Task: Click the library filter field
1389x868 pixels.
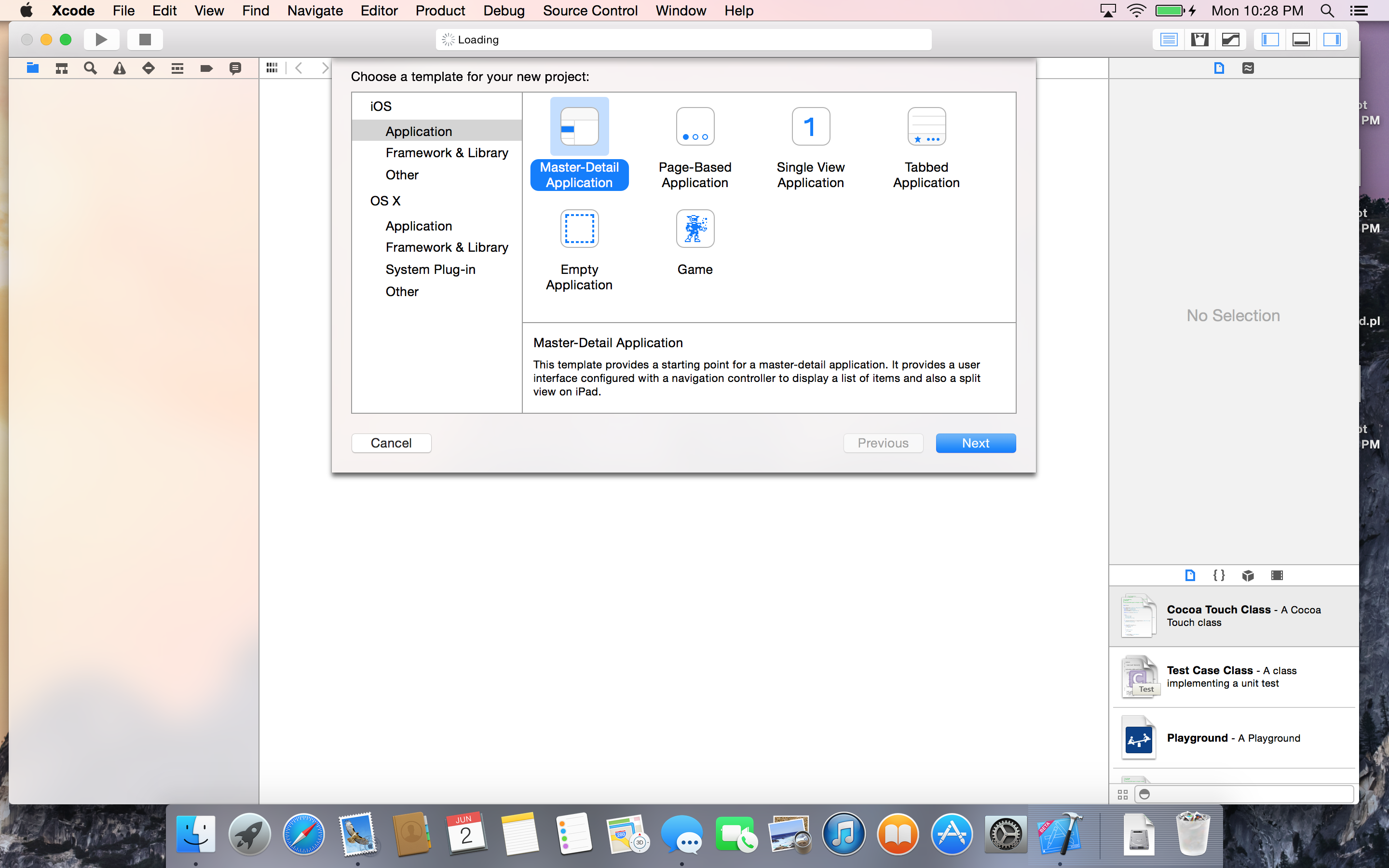Action: tap(1244, 795)
